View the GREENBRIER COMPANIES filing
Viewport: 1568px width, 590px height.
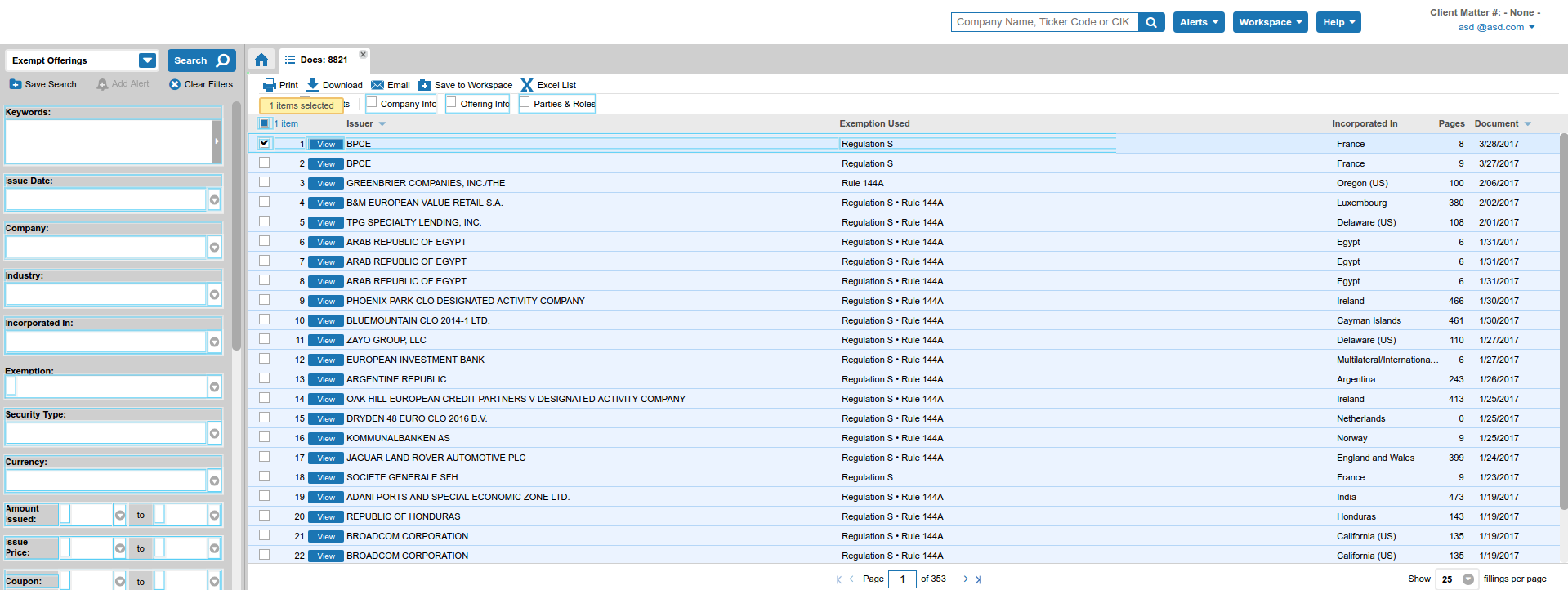coord(326,184)
